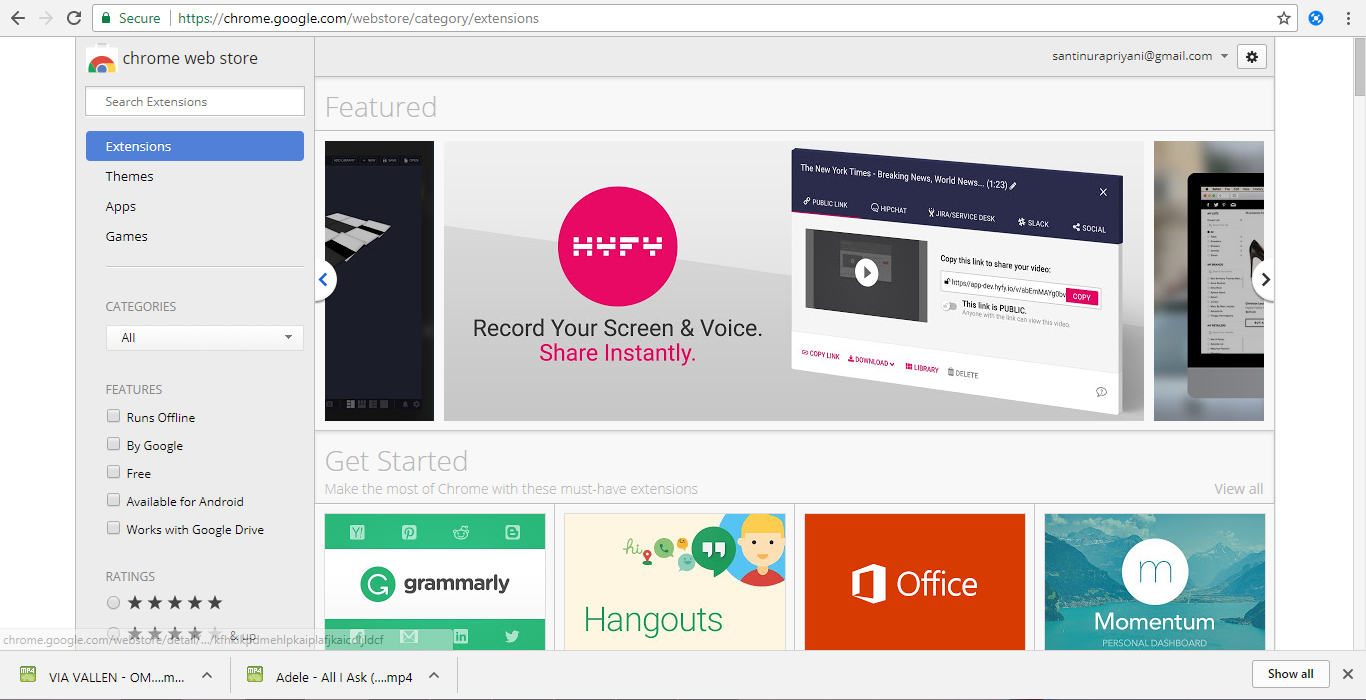
Task: Open the Categories All dropdown
Action: pyautogui.click(x=205, y=338)
